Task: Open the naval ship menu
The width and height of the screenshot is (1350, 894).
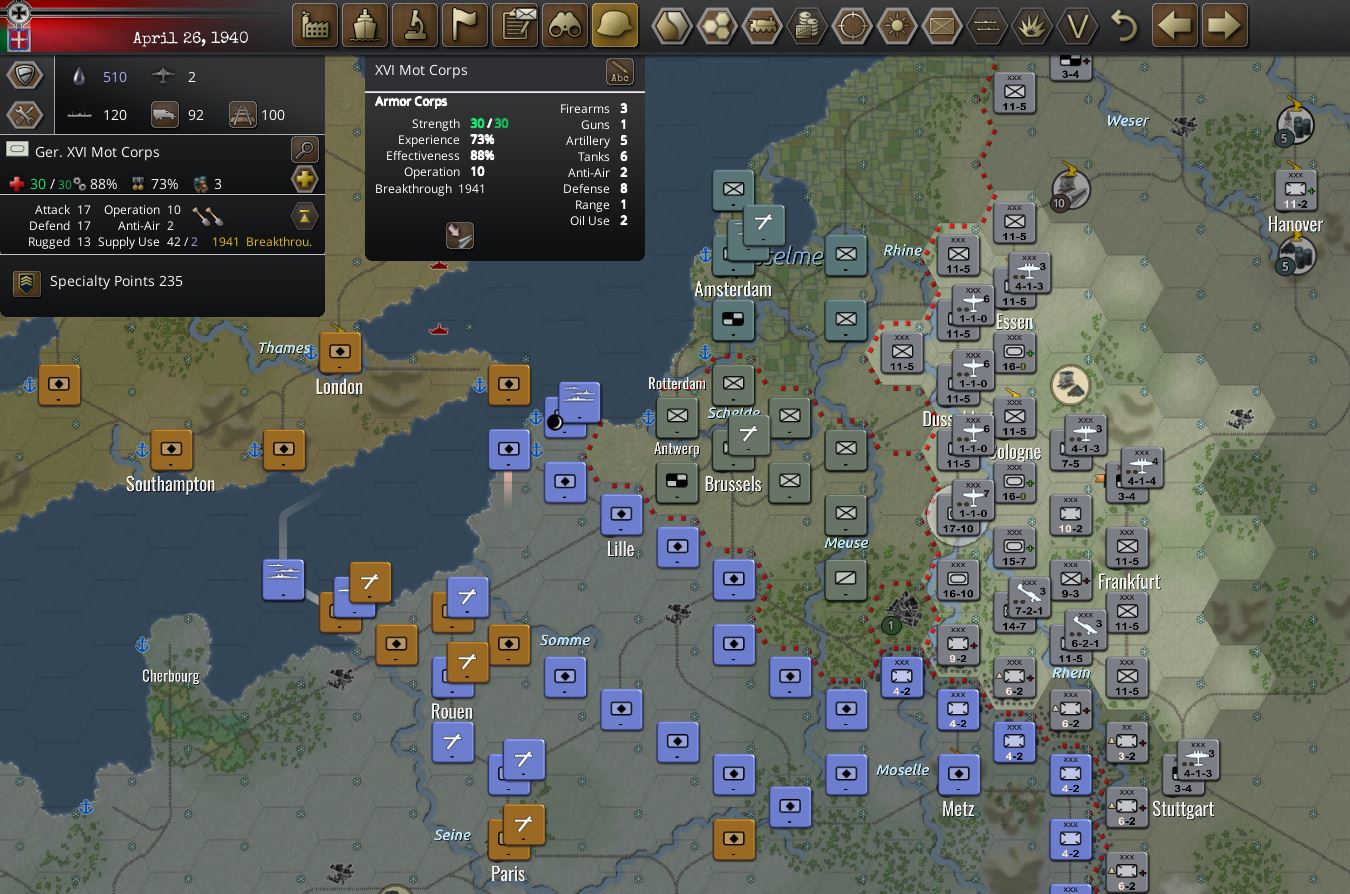Action: [x=365, y=26]
